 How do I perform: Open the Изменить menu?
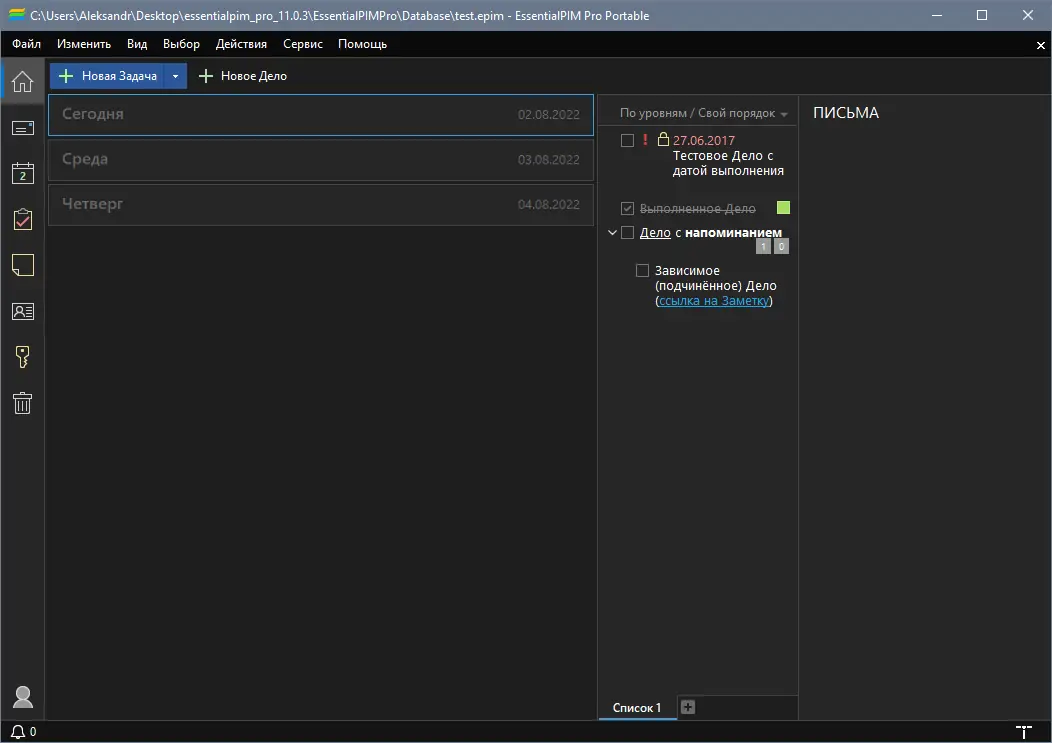point(84,44)
